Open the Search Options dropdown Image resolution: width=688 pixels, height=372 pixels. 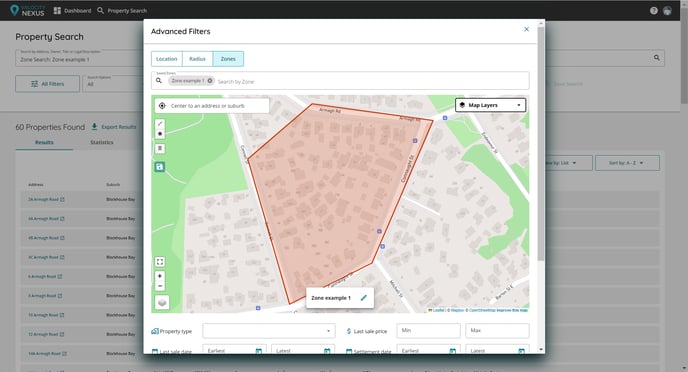(x=113, y=84)
